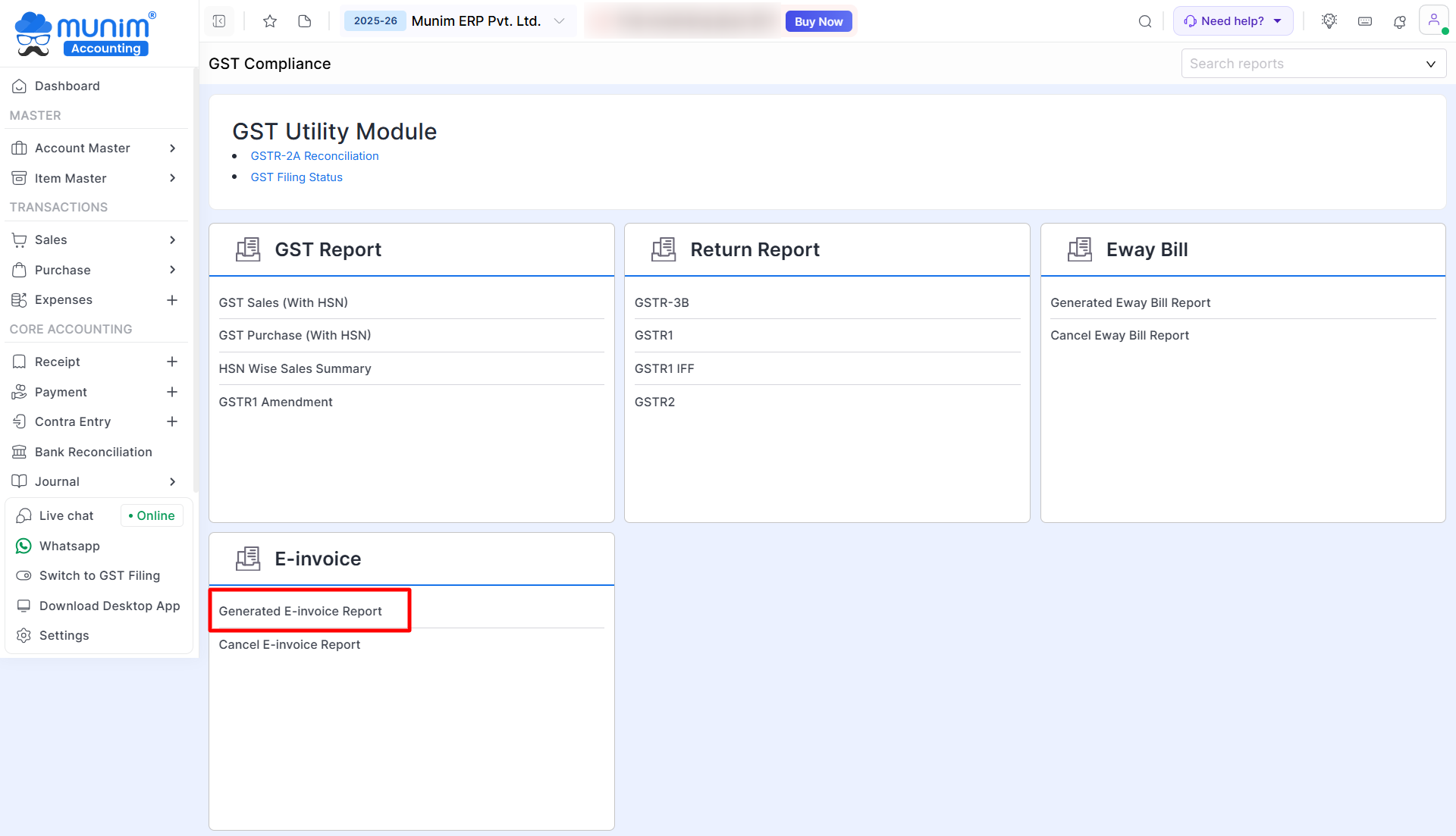
Task: Click the document icon next to star
Action: coord(305,21)
